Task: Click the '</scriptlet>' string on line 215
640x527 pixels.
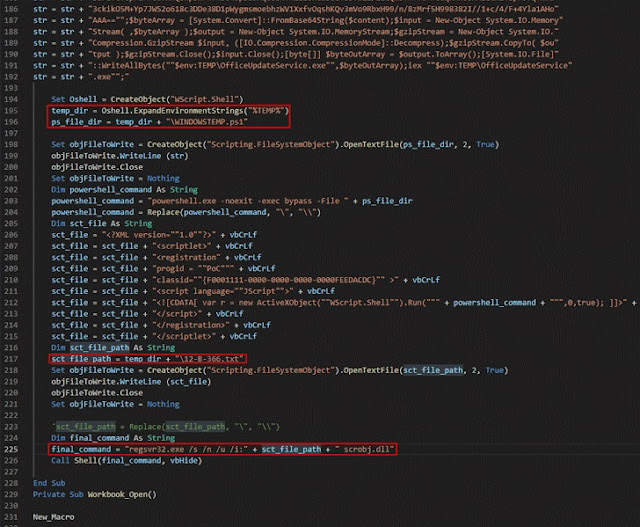Action: pos(184,336)
